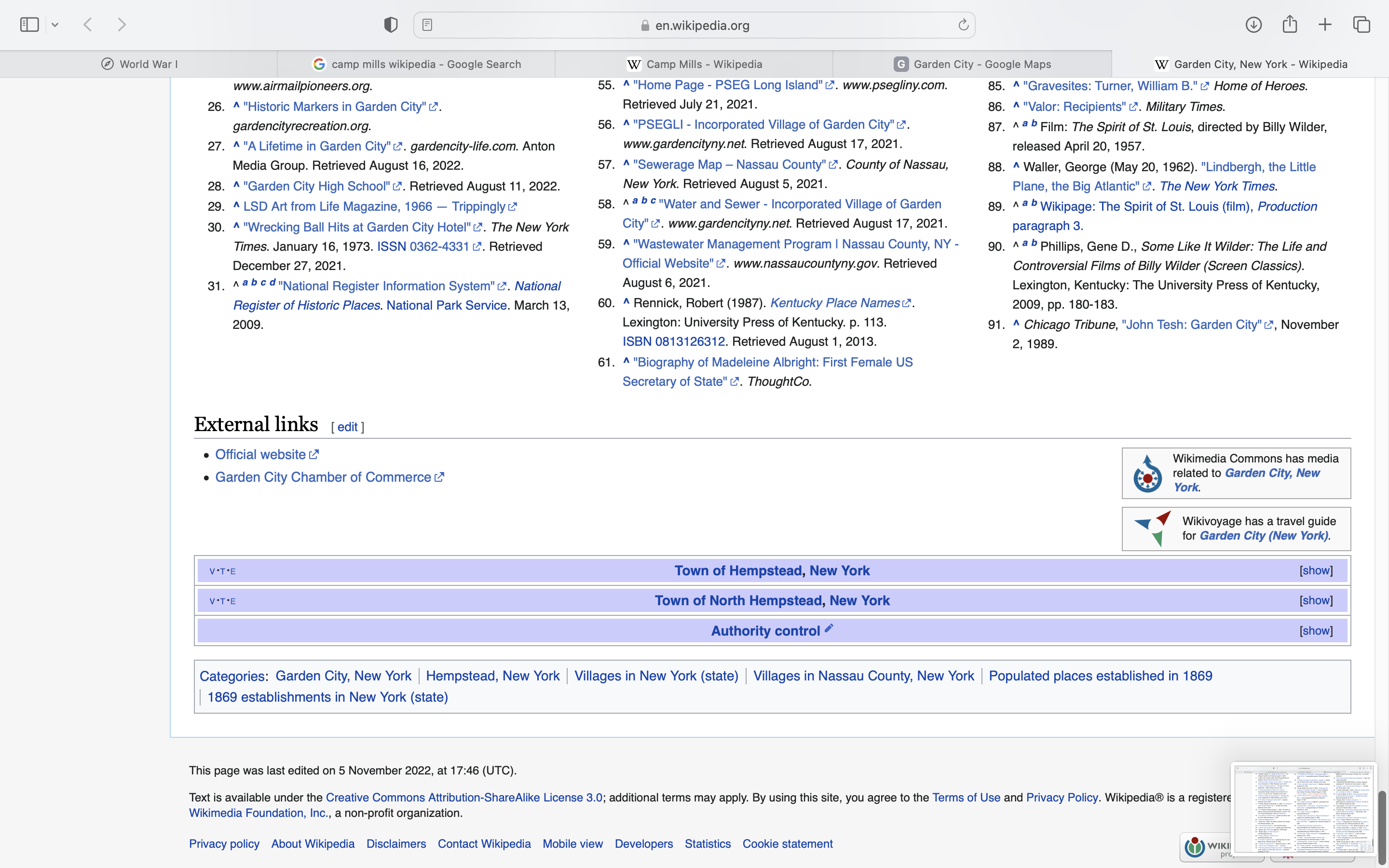Click edit beside External links heading
1389x868 pixels.
[x=347, y=427]
